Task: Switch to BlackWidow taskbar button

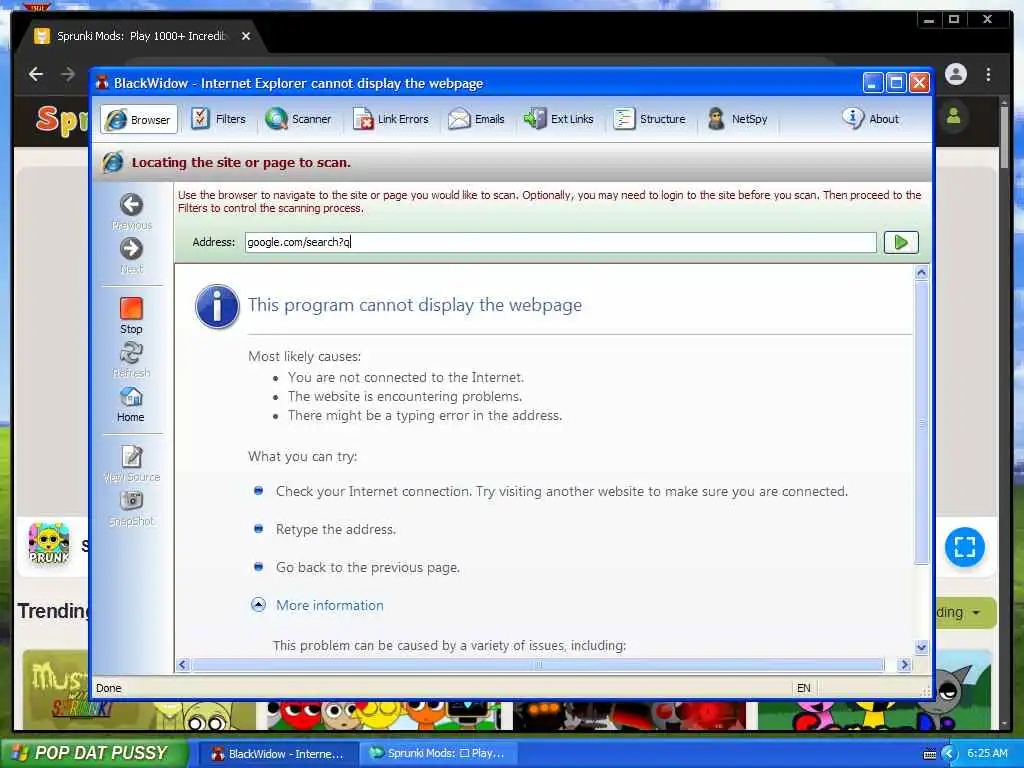Action: (278, 754)
